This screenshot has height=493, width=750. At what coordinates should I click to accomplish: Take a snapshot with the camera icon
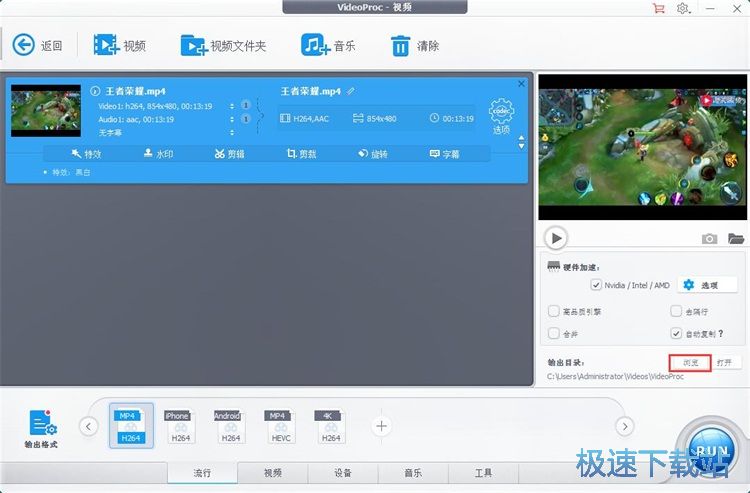click(x=709, y=239)
